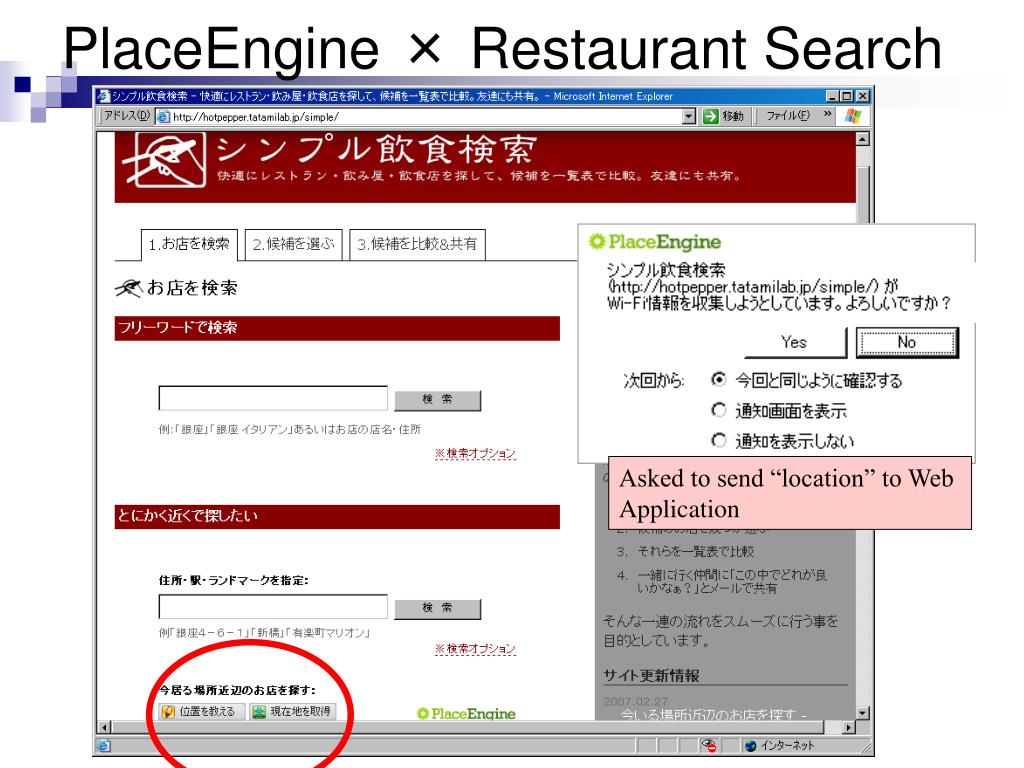1024x768 pixels.
Task: Focus the 住所・駅・ランドマーク input field
Action: [x=273, y=607]
